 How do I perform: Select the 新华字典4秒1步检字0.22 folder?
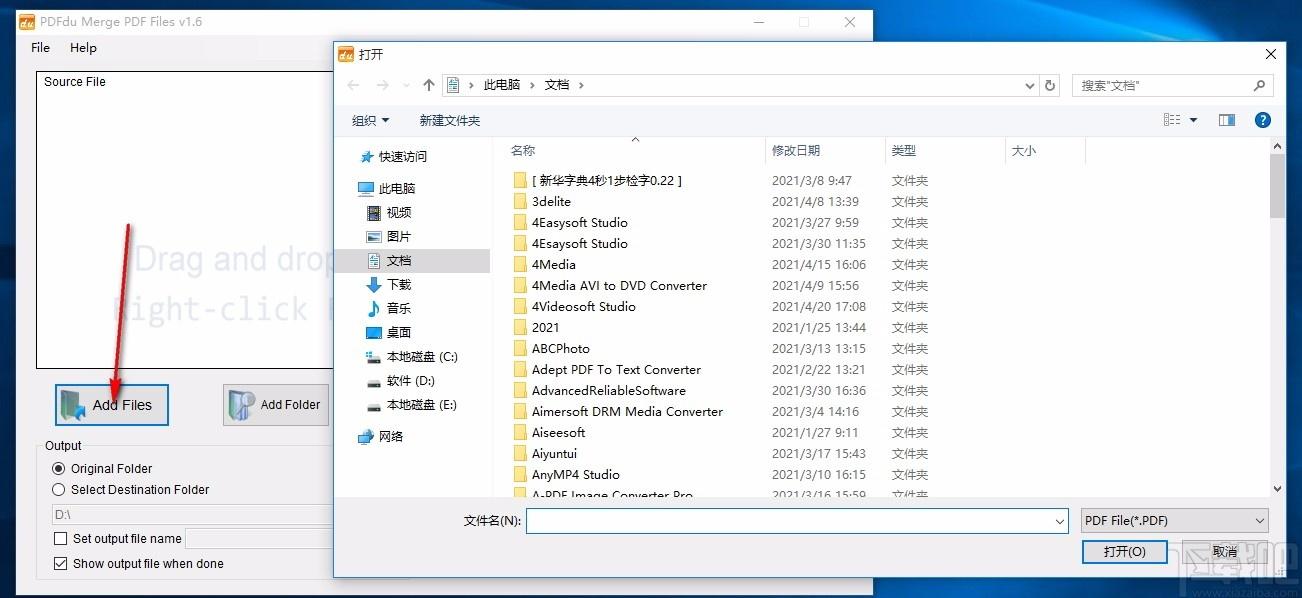tap(606, 180)
